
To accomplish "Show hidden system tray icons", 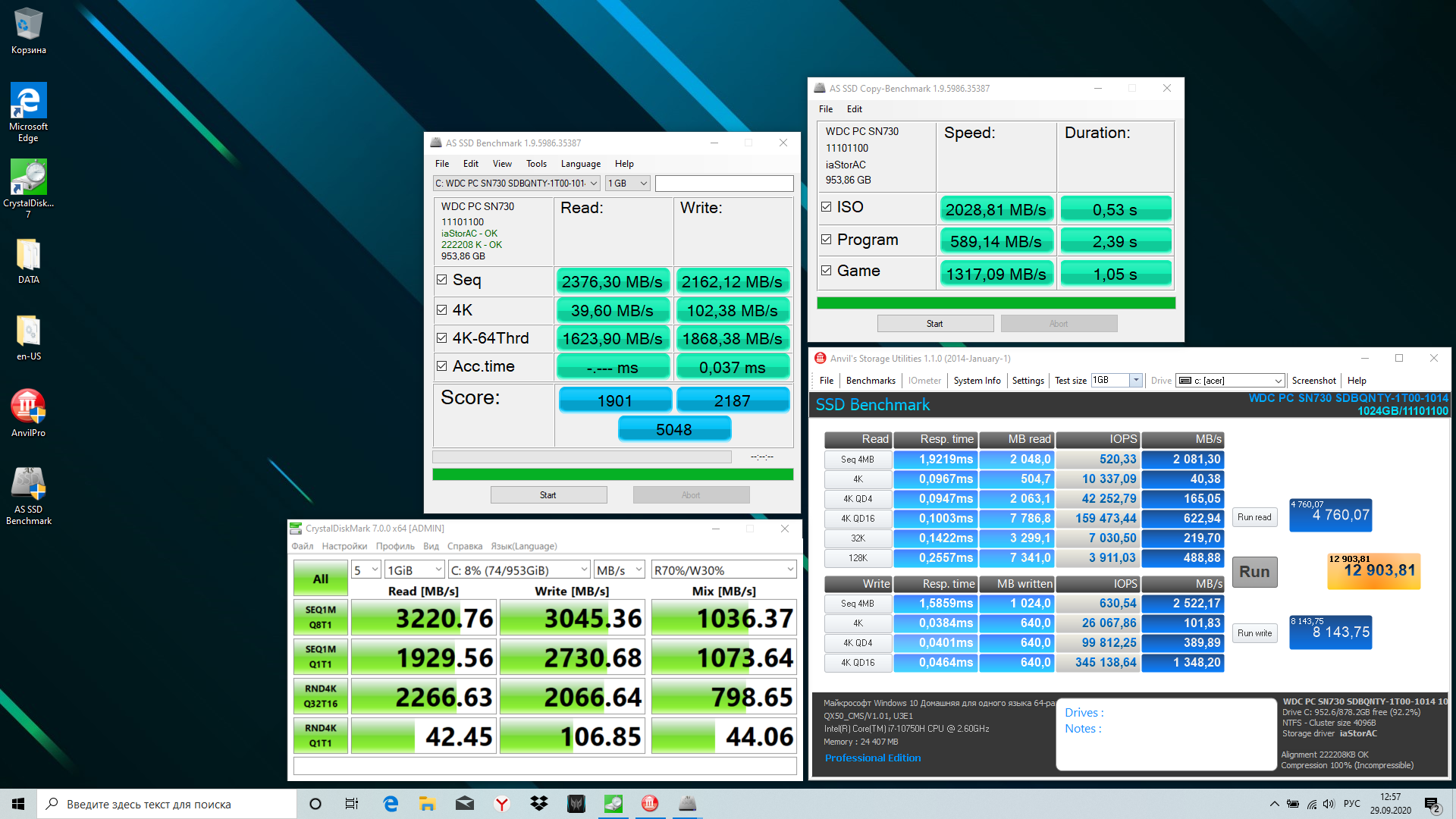I will click(1274, 804).
